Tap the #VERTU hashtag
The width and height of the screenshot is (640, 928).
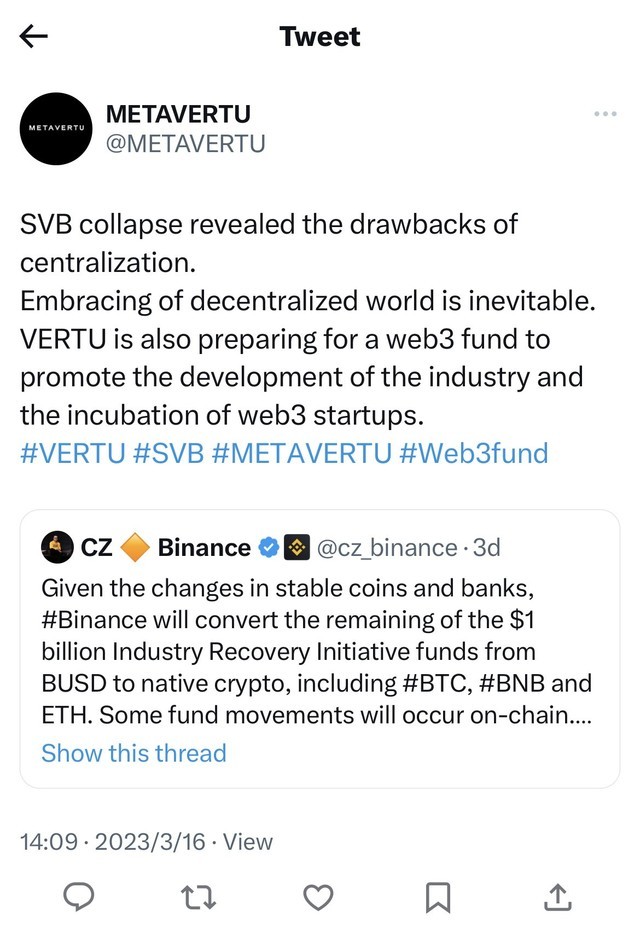click(73, 453)
